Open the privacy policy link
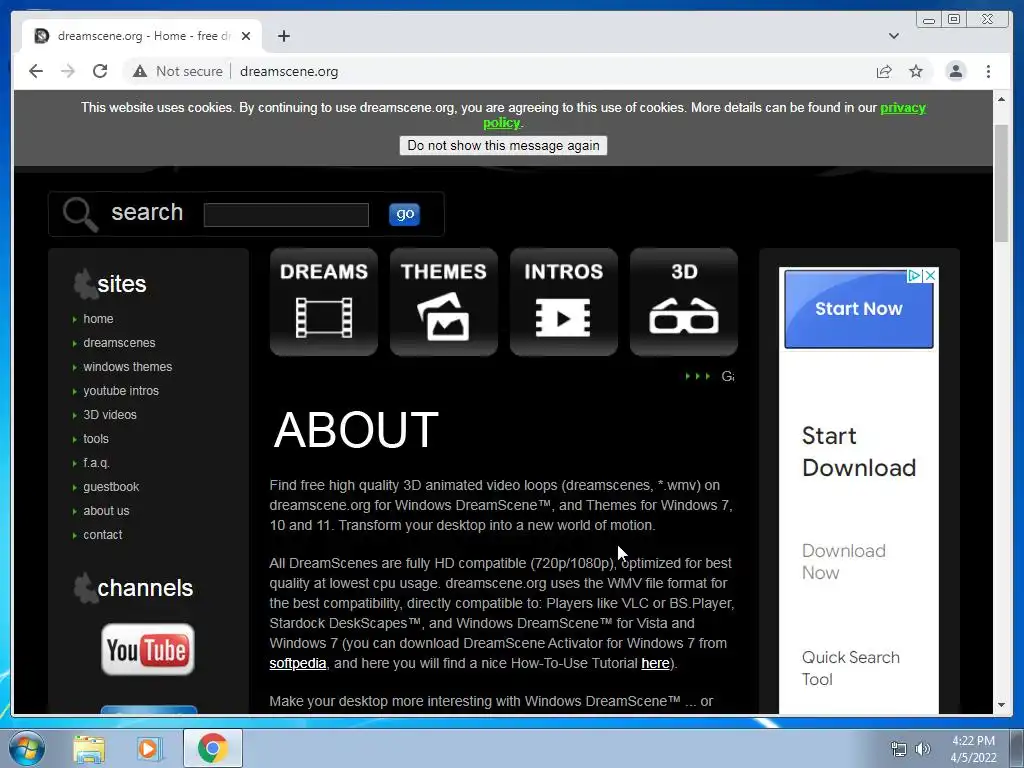 click(x=903, y=108)
